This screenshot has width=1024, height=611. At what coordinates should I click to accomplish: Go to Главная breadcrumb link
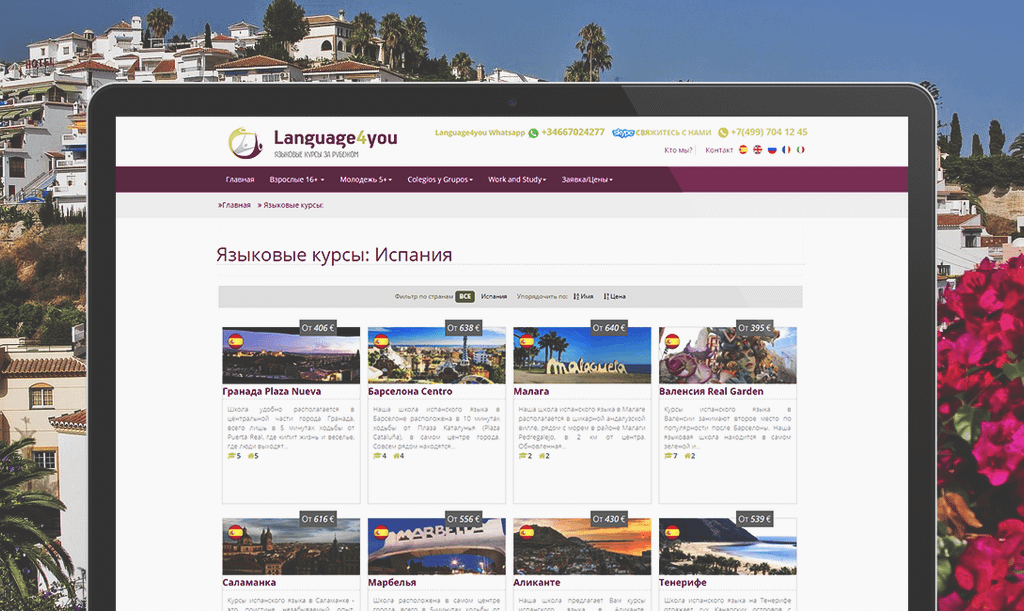pos(234,205)
